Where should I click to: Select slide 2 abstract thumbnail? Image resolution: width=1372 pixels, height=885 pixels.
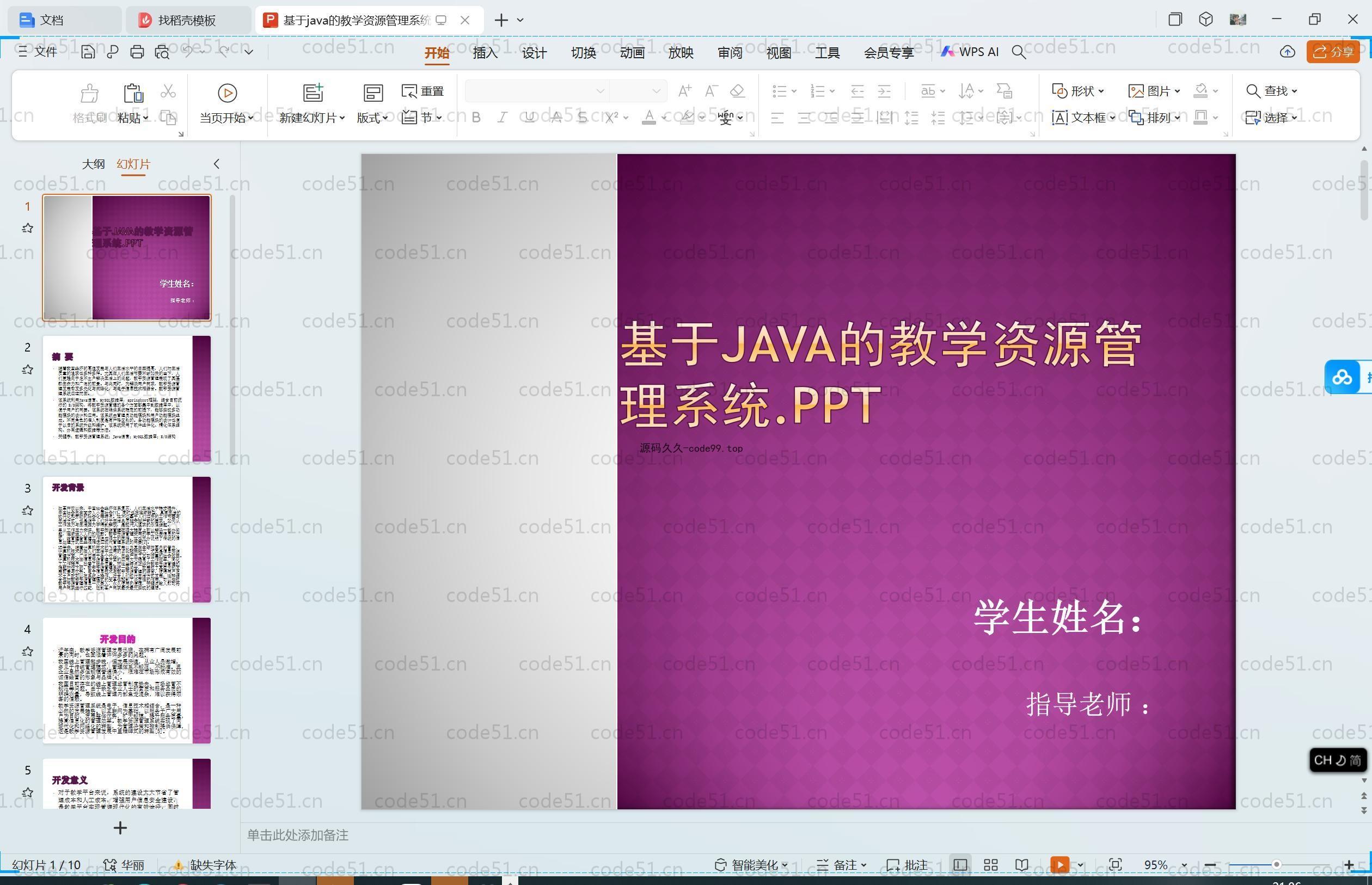[x=126, y=398]
